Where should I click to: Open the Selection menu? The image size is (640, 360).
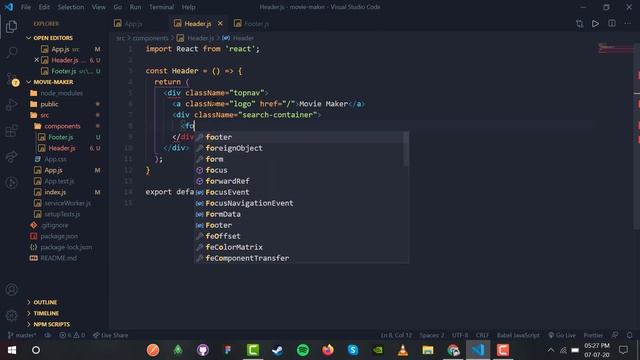coord(71,7)
